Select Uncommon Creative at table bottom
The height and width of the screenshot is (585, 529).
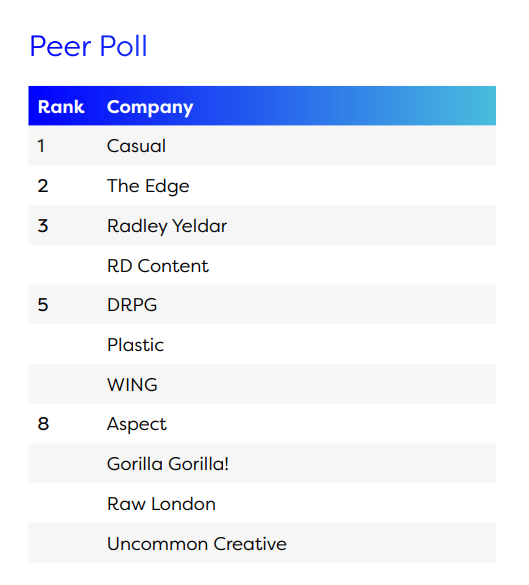(197, 544)
